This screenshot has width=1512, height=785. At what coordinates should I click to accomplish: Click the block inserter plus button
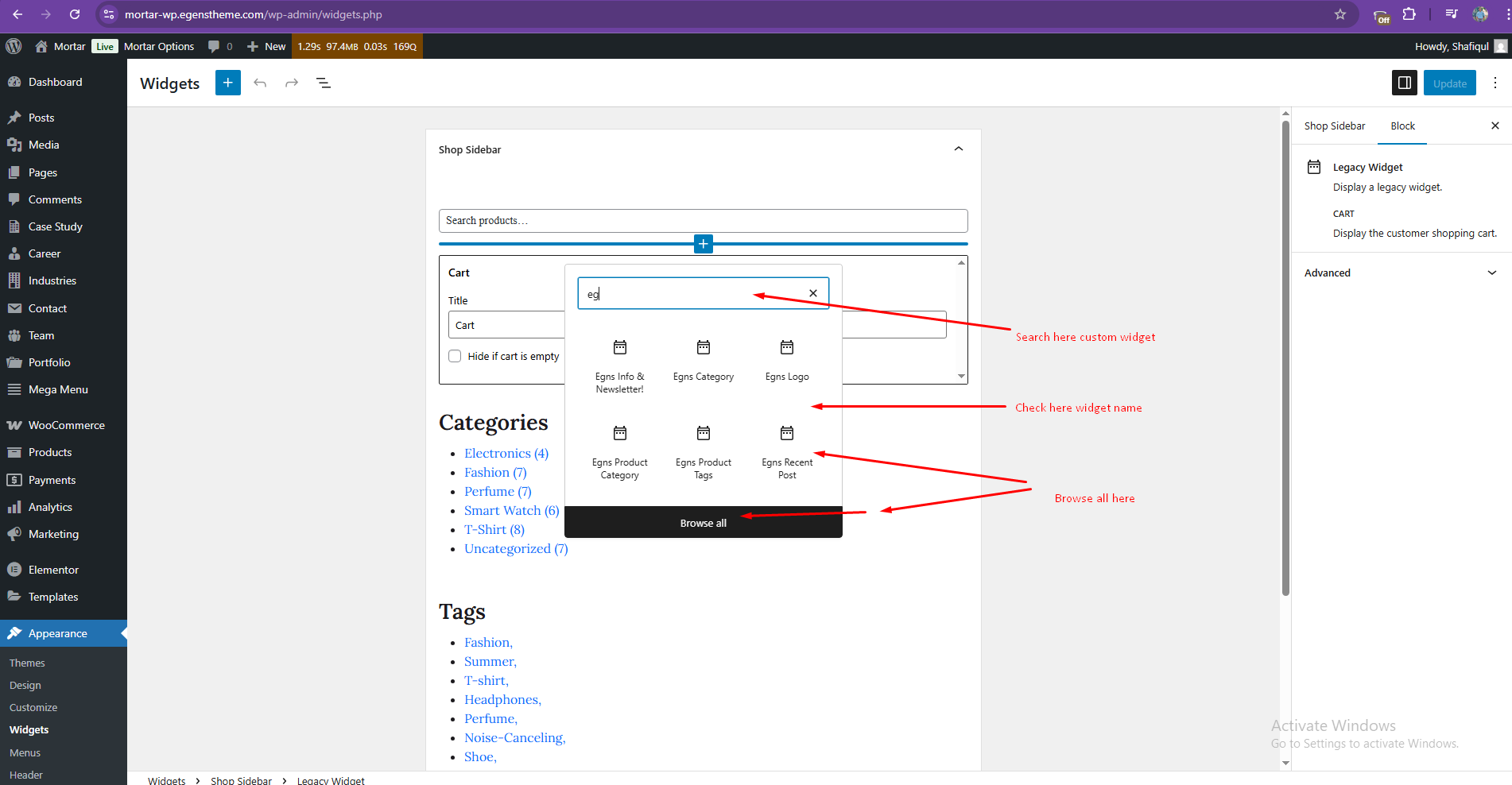click(x=228, y=83)
